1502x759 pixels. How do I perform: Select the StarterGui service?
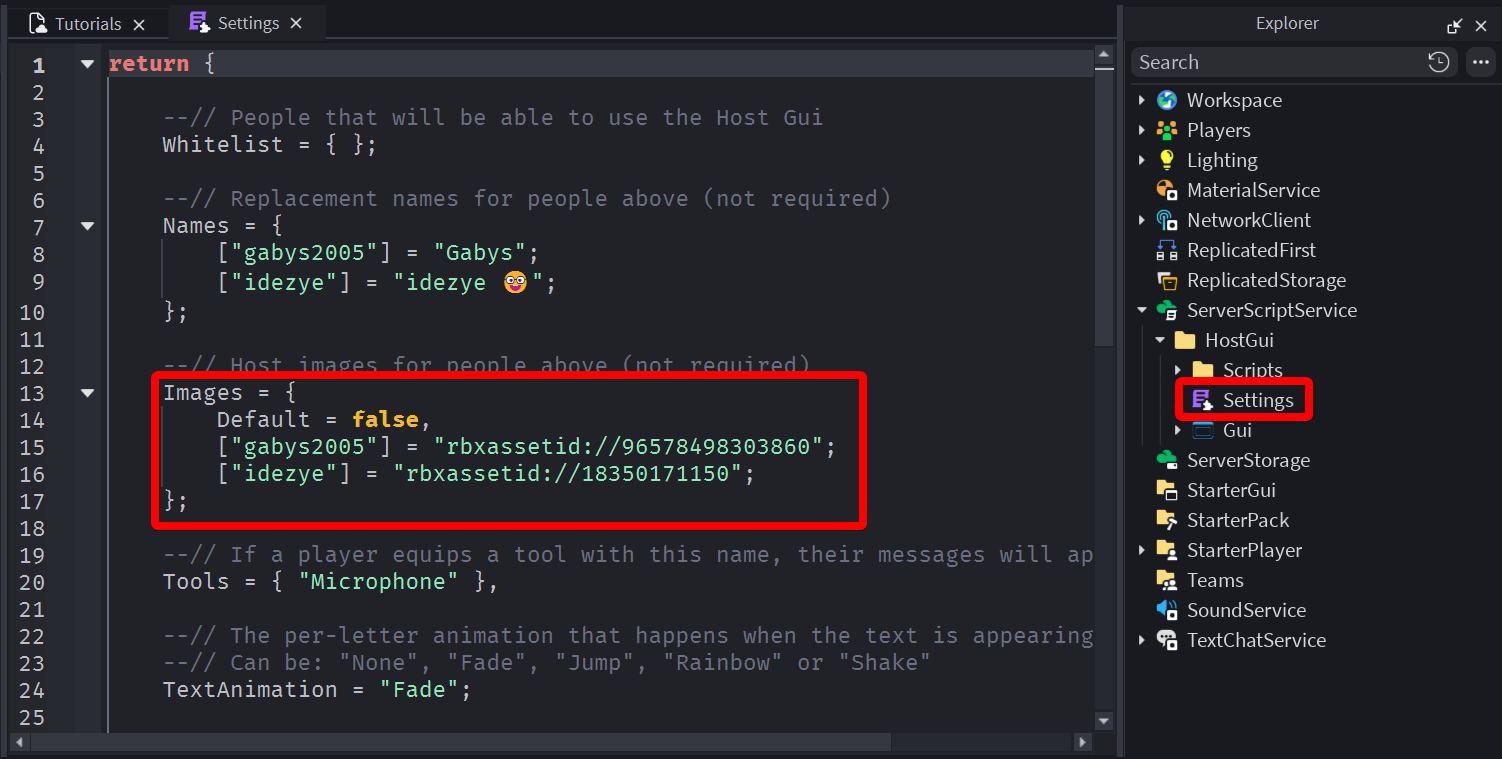point(1230,490)
